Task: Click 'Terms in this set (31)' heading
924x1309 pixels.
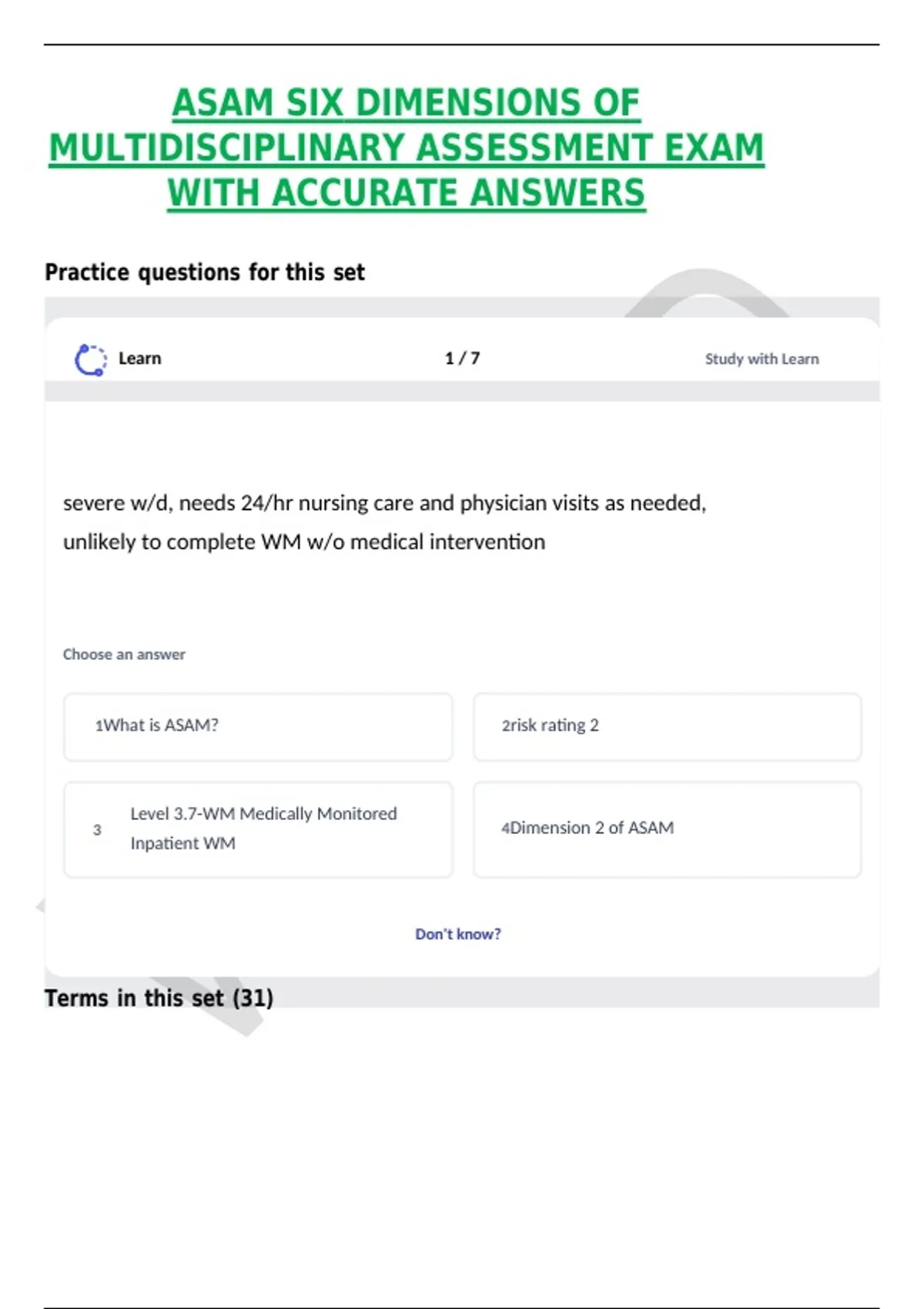Action: point(159,998)
